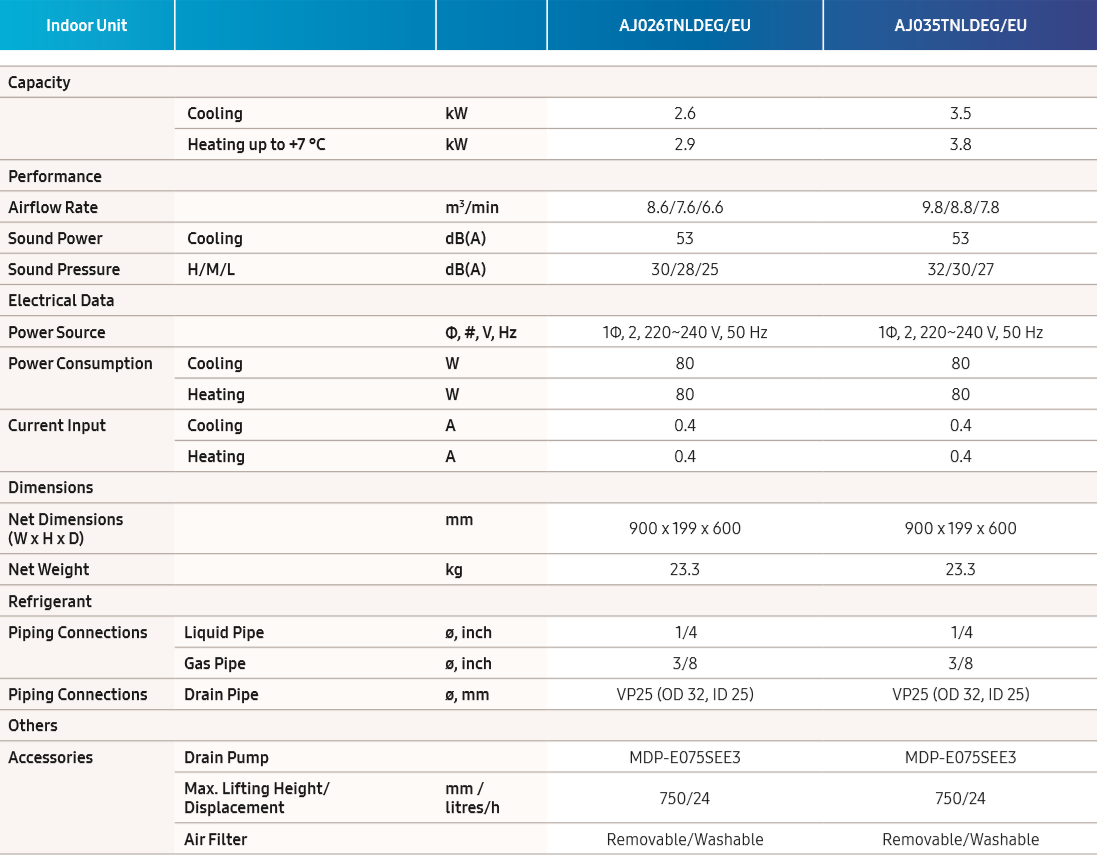Select the Power Source row label
This screenshot has width=1097, height=855.
(57, 332)
